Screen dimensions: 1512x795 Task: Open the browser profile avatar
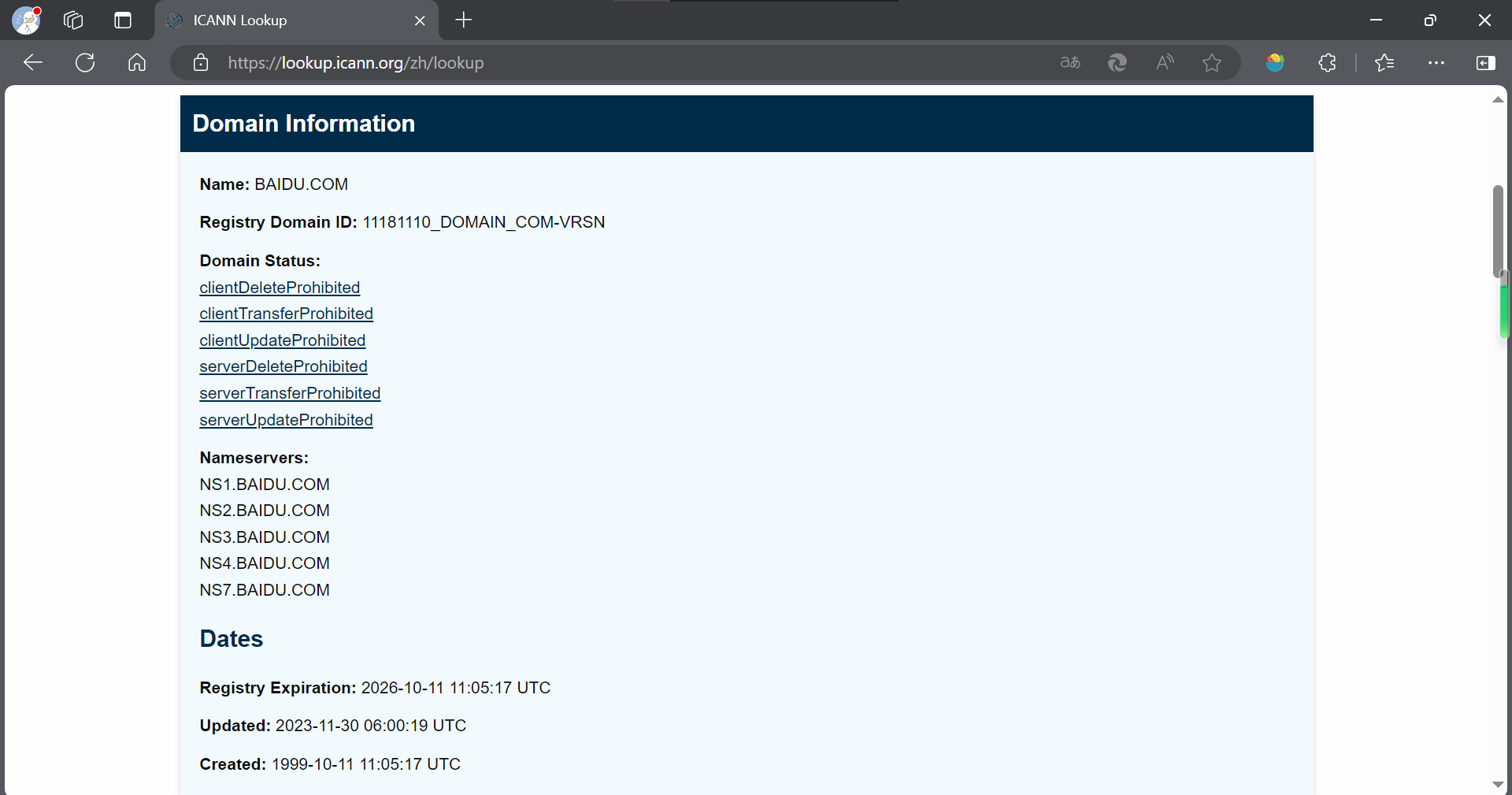(26, 20)
